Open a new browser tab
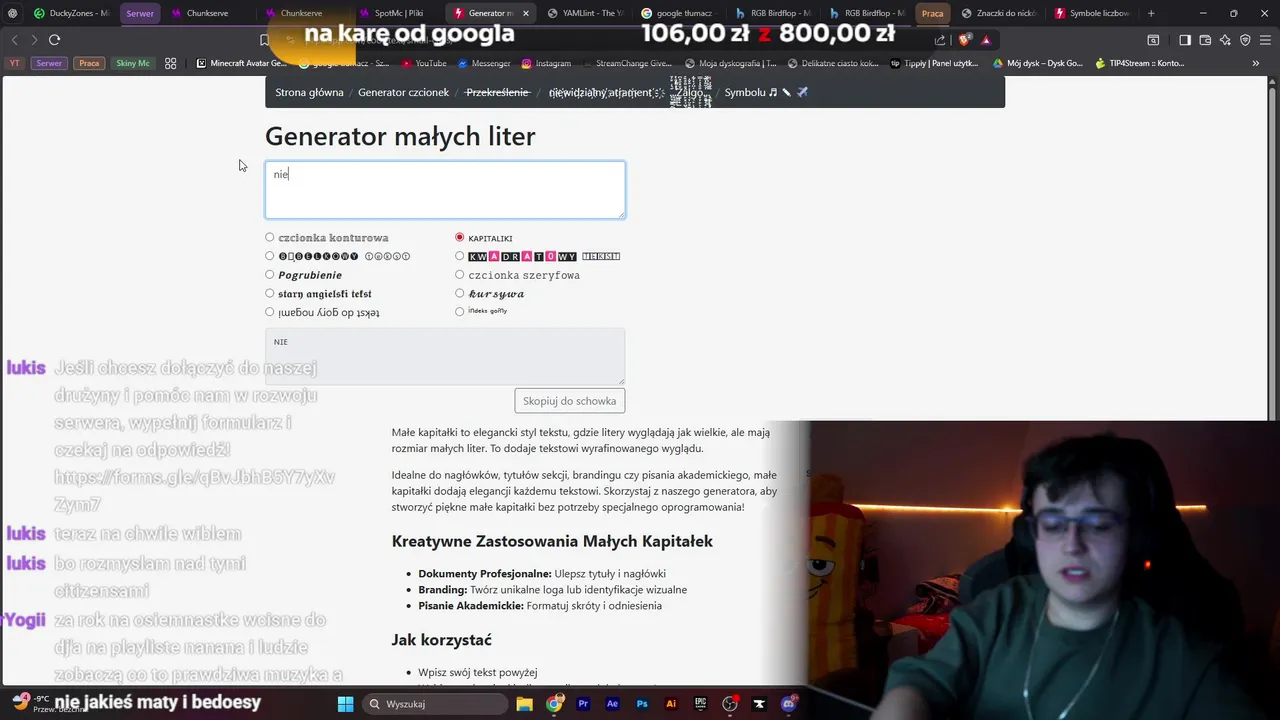Image resolution: width=1280 pixels, height=720 pixels. (1151, 13)
